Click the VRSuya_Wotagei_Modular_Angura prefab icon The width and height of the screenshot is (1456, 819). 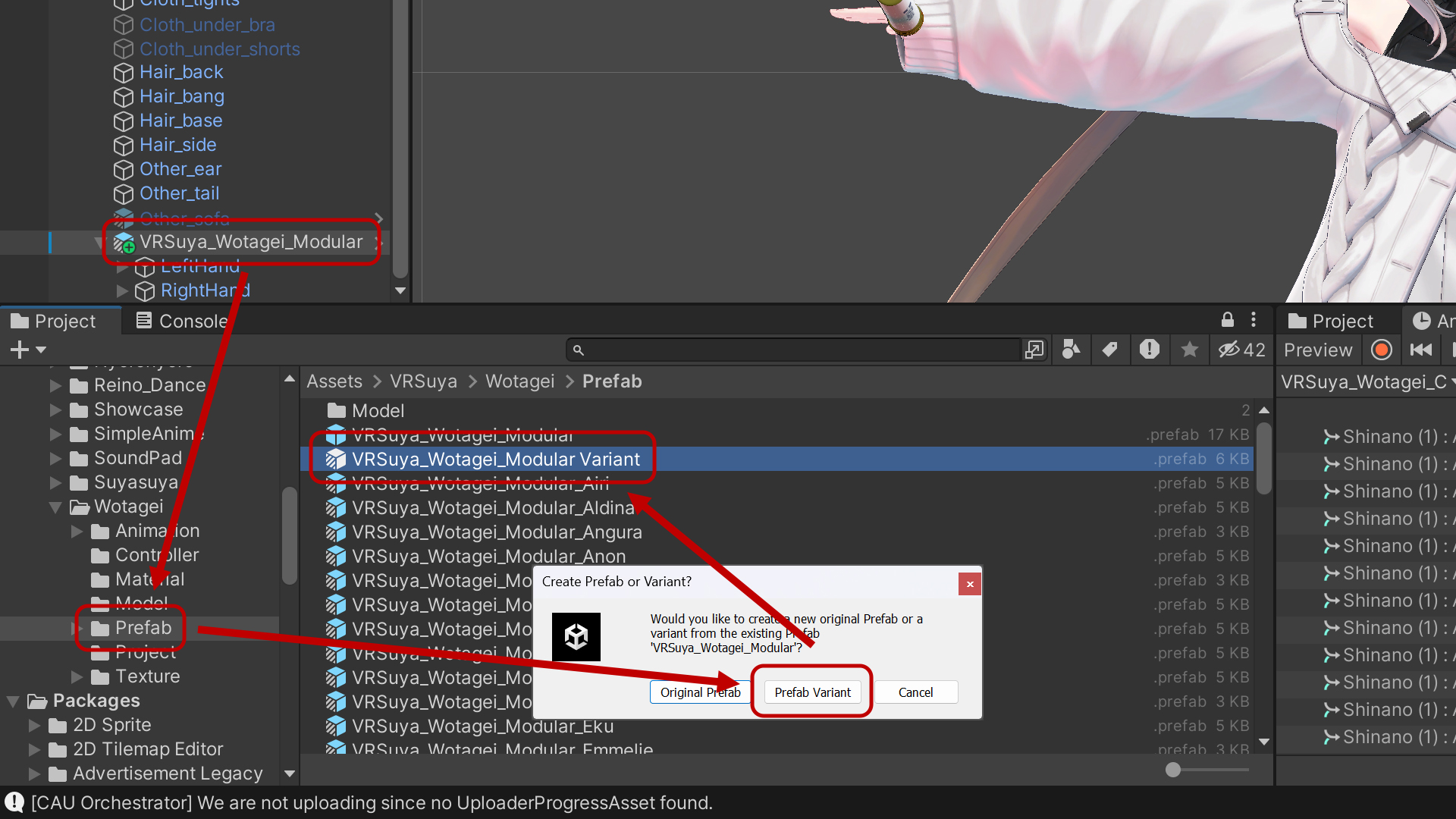(336, 532)
